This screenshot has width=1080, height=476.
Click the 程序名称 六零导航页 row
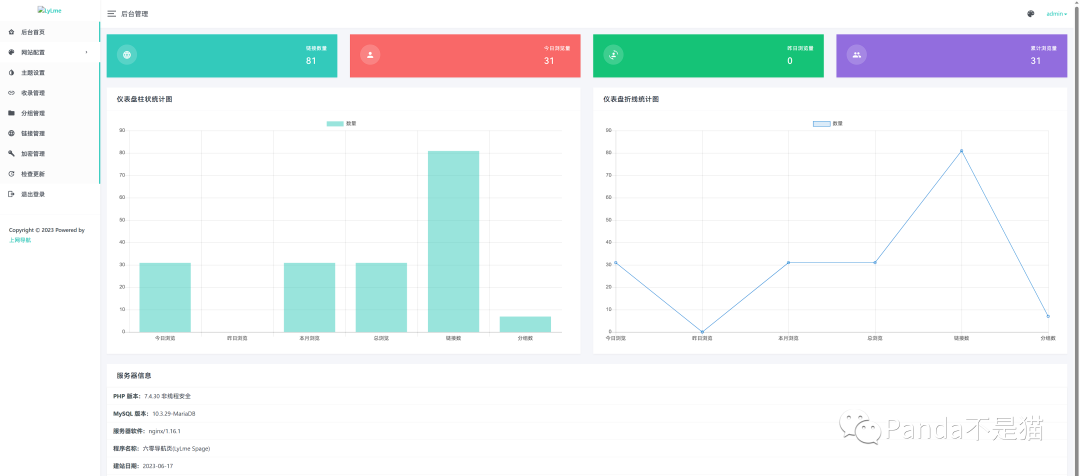pos(587,448)
